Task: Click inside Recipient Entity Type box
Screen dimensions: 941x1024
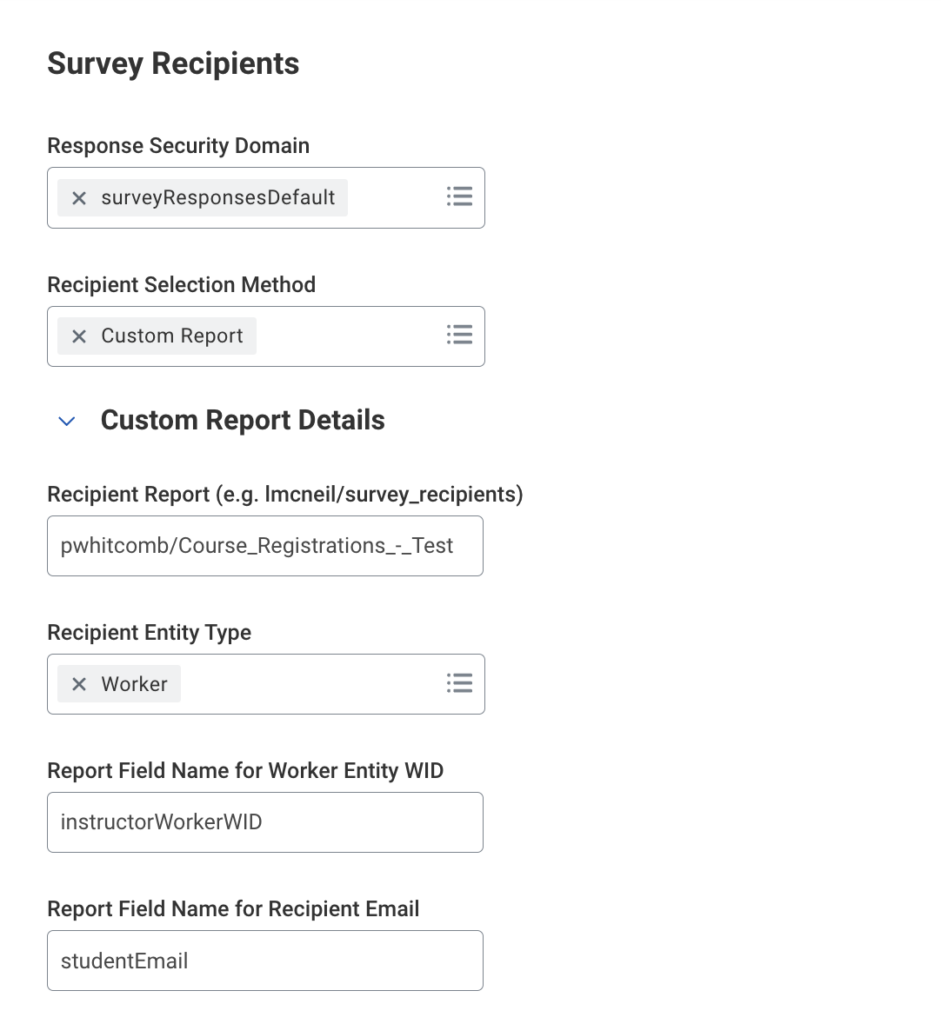Action: [x=310, y=684]
